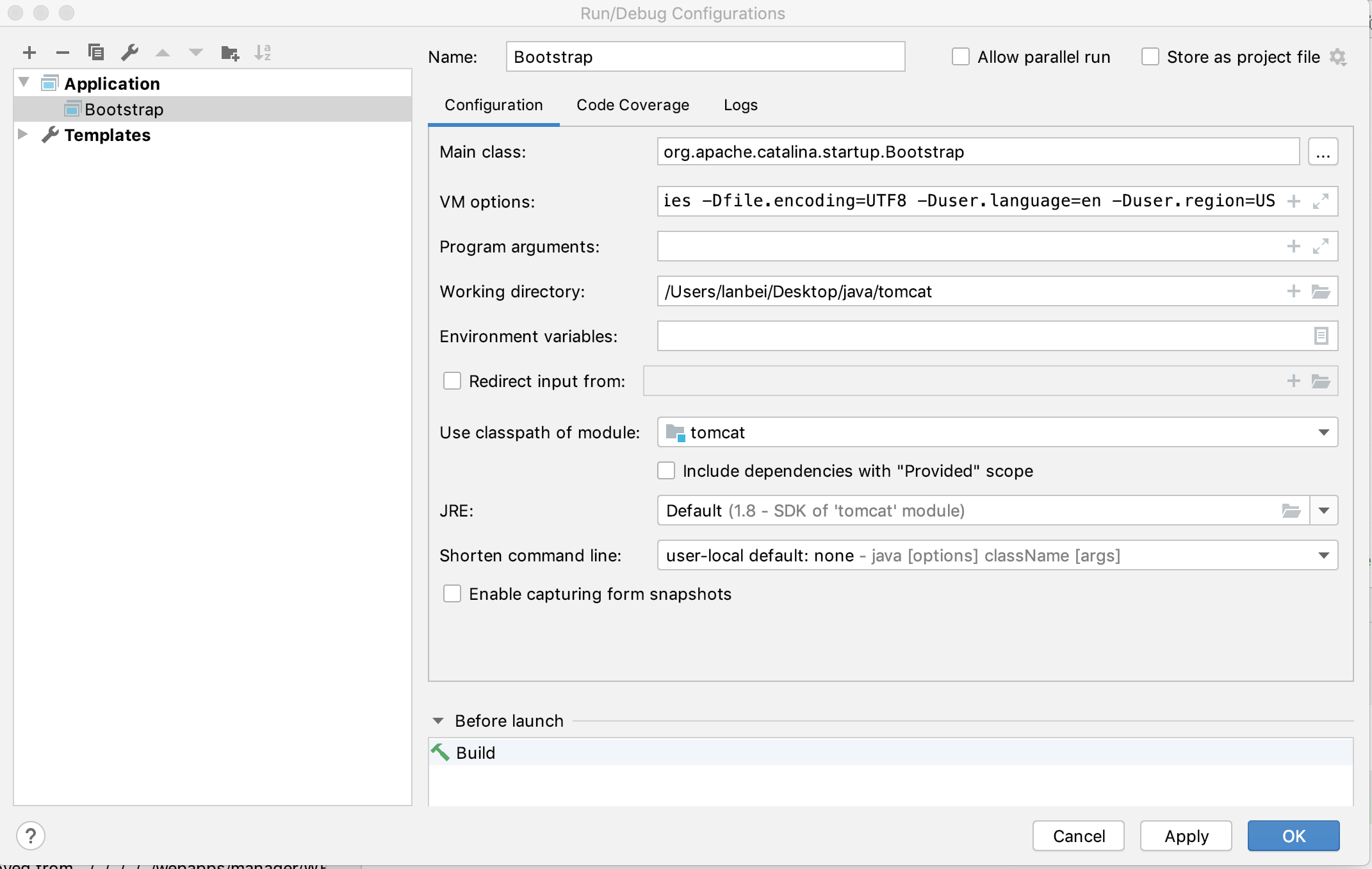
Task: Click the Copy Configuration icon
Action: coord(96,53)
